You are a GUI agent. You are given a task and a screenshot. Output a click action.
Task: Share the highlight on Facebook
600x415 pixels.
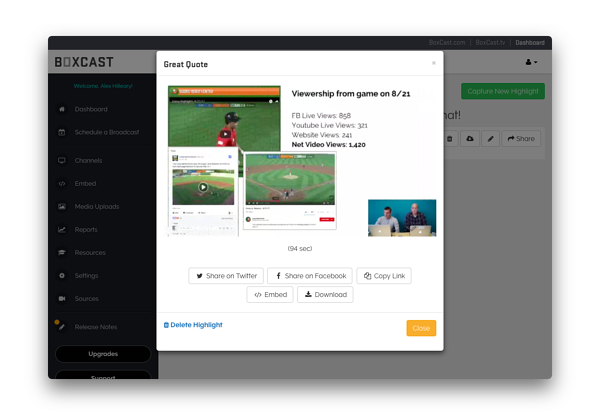pyautogui.click(x=309, y=275)
